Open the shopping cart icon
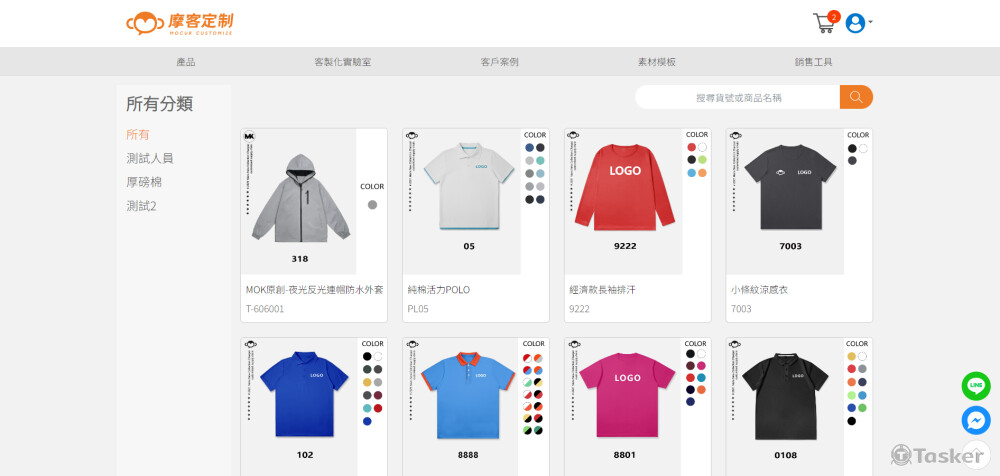 (826, 23)
